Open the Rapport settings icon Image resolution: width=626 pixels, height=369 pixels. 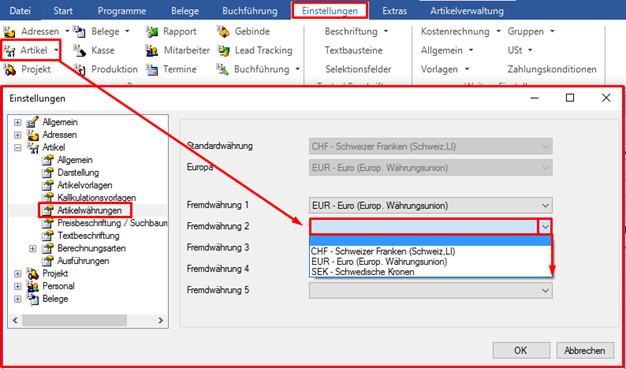[x=151, y=31]
